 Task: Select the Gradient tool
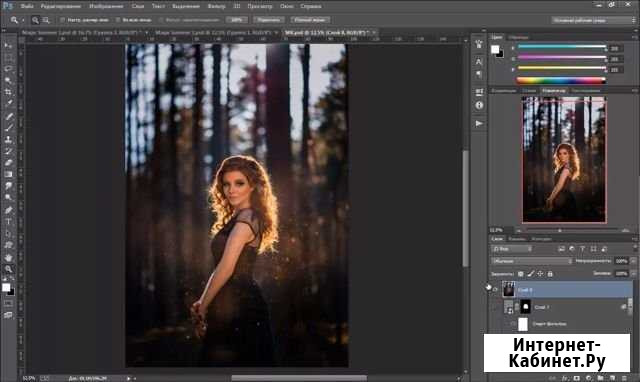click(8, 174)
